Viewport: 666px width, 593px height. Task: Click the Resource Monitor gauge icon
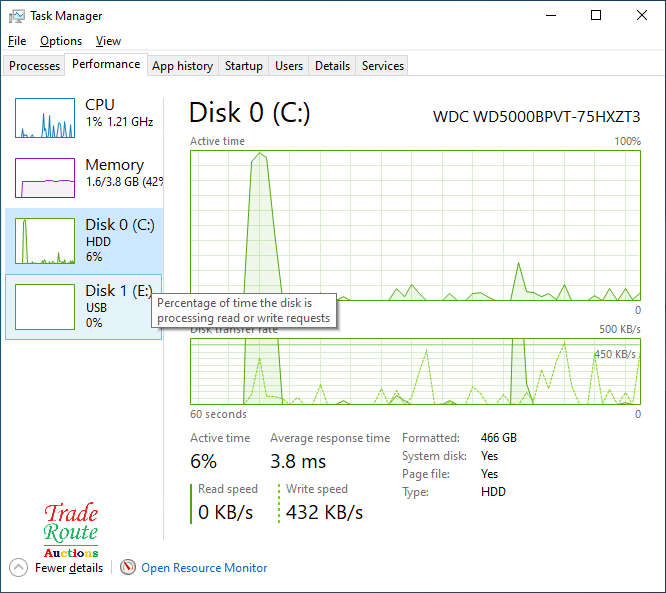[x=127, y=567]
